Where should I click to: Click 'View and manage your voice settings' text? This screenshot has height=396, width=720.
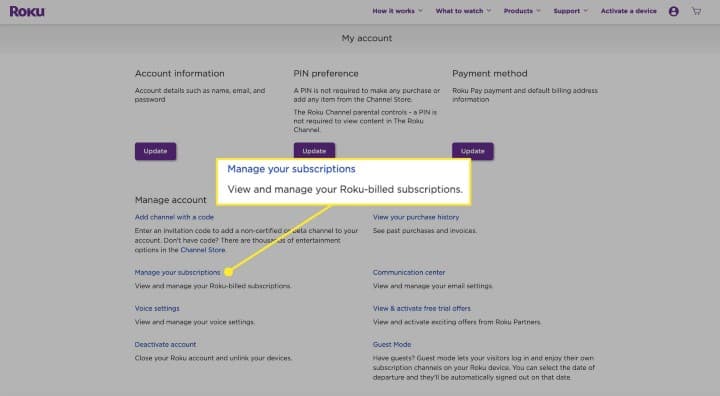coord(194,322)
